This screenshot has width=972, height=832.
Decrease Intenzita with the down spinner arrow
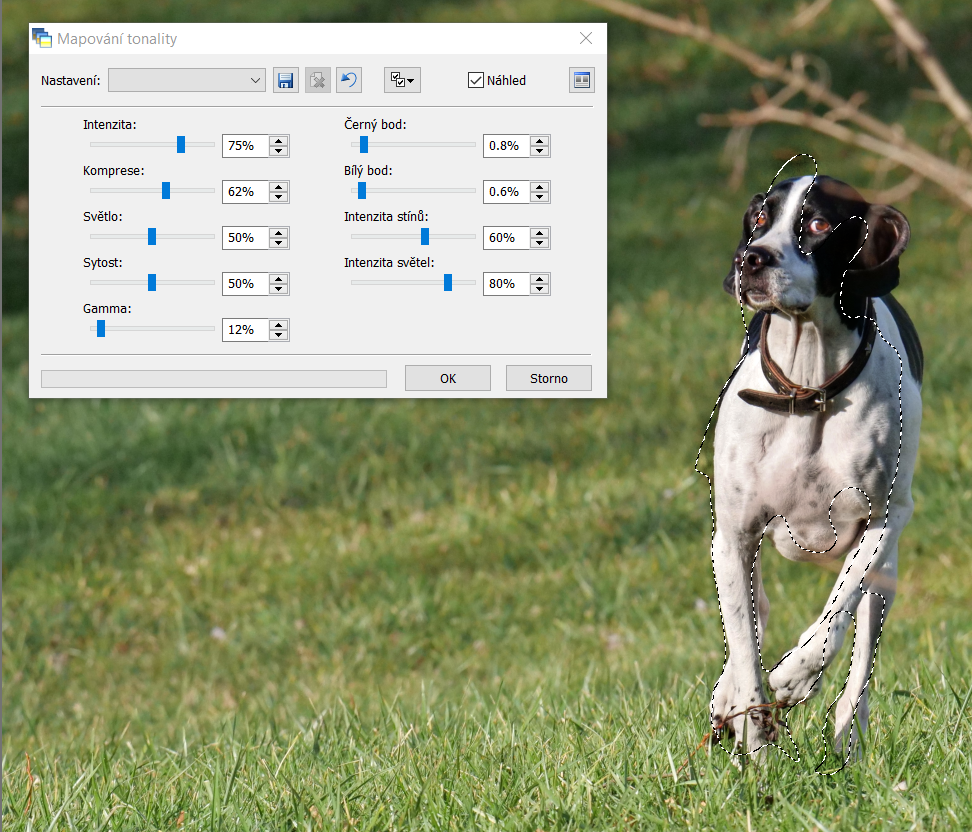pyautogui.click(x=279, y=151)
